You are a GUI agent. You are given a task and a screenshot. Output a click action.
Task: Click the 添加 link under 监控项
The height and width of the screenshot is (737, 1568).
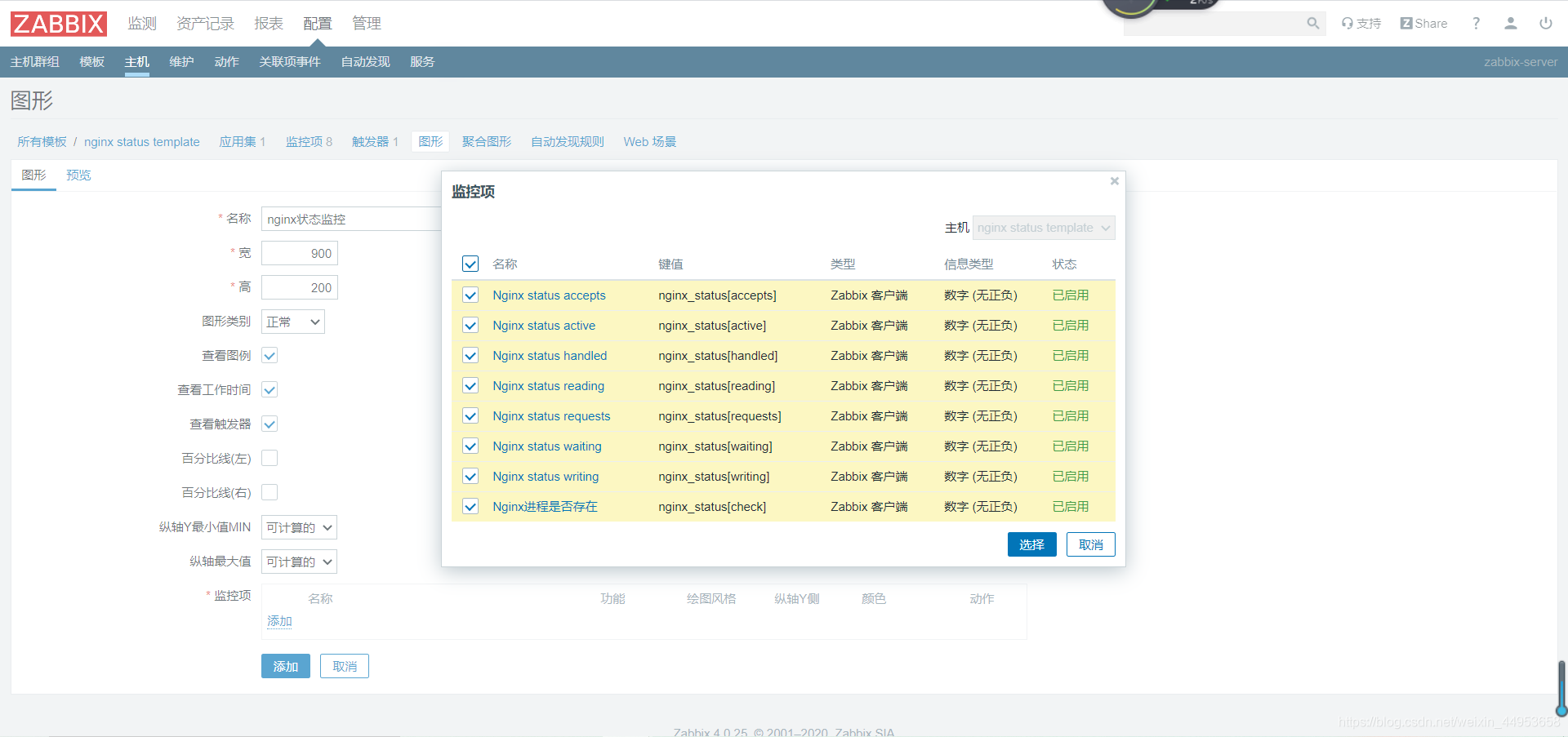click(279, 621)
